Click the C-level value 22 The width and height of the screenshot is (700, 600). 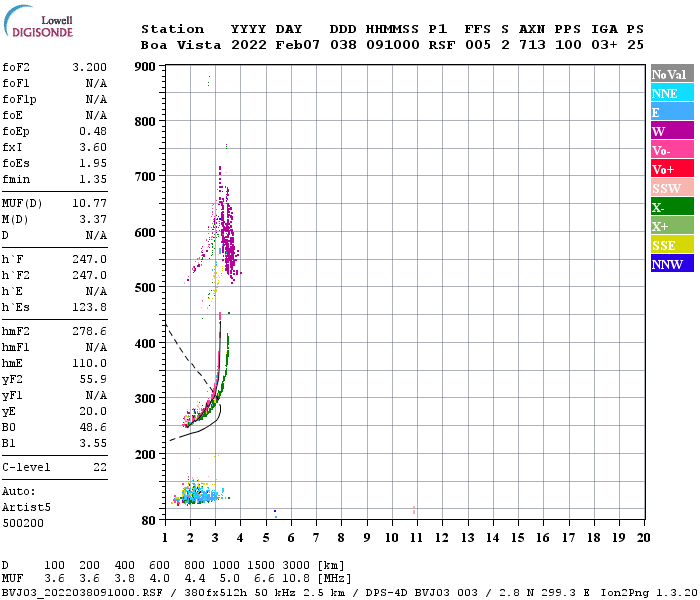tap(100, 467)
